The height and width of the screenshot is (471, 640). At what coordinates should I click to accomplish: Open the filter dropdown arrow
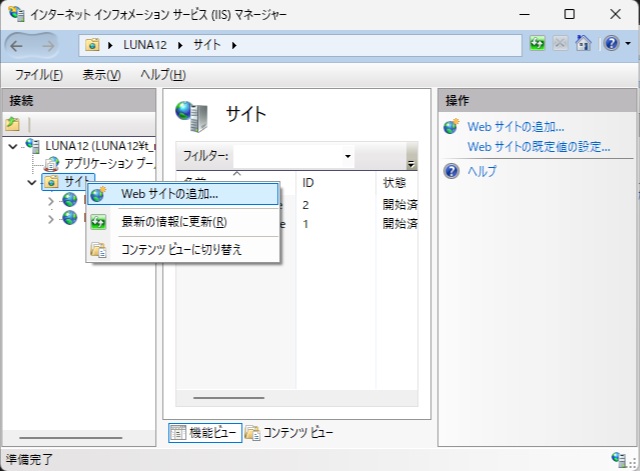[348, 156]
